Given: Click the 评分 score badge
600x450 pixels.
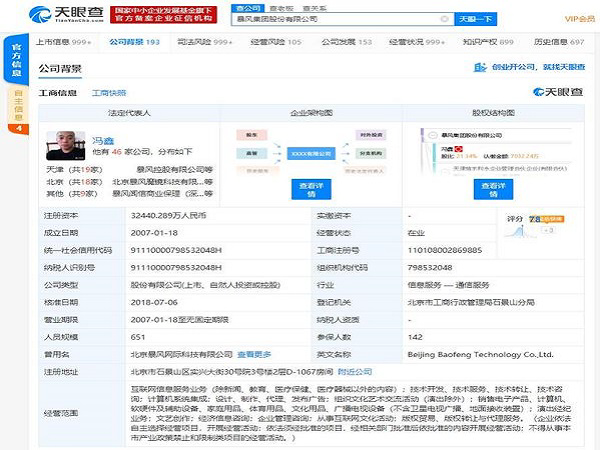Looking at the screenshot, I should pyautogui.click(x=546, y=219).
